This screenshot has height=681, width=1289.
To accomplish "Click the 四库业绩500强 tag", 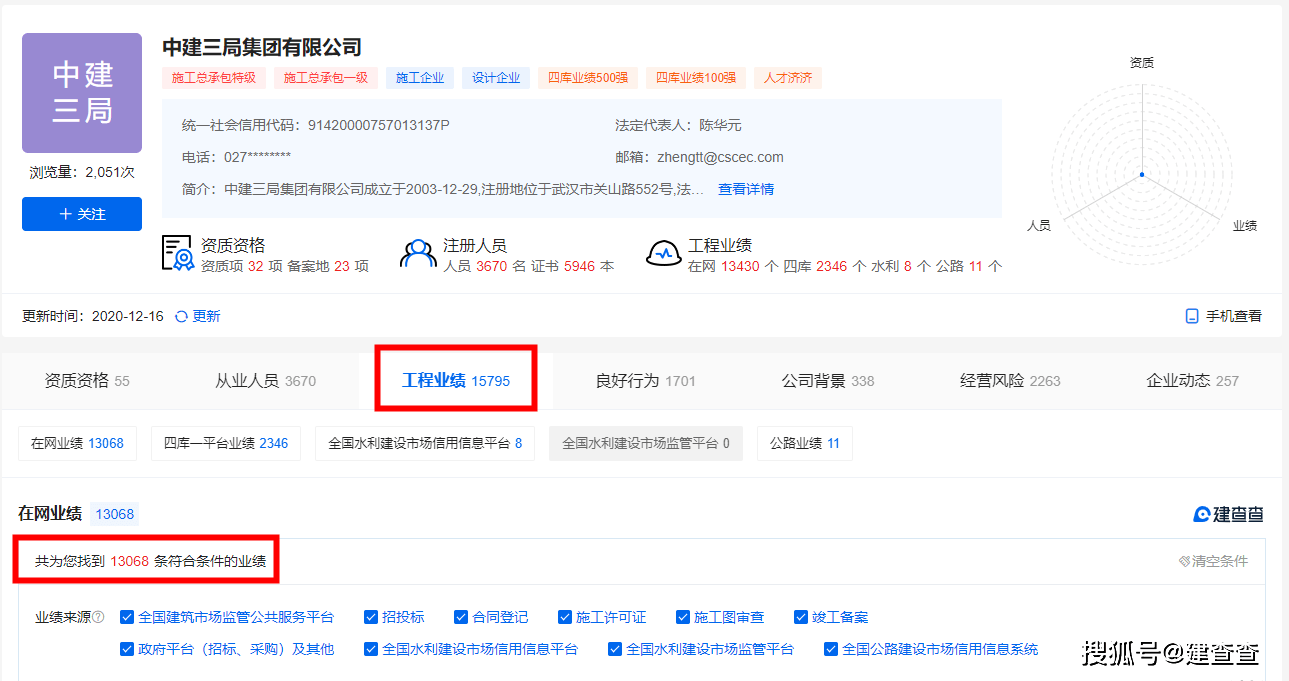I will click(x=588, y=78).
